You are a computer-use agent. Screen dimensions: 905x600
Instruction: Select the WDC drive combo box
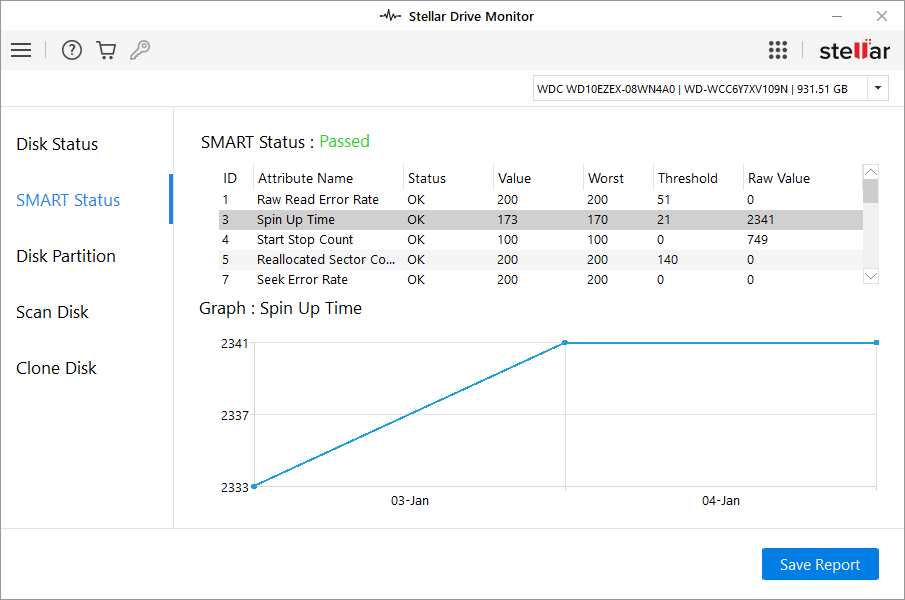[700, 89]
